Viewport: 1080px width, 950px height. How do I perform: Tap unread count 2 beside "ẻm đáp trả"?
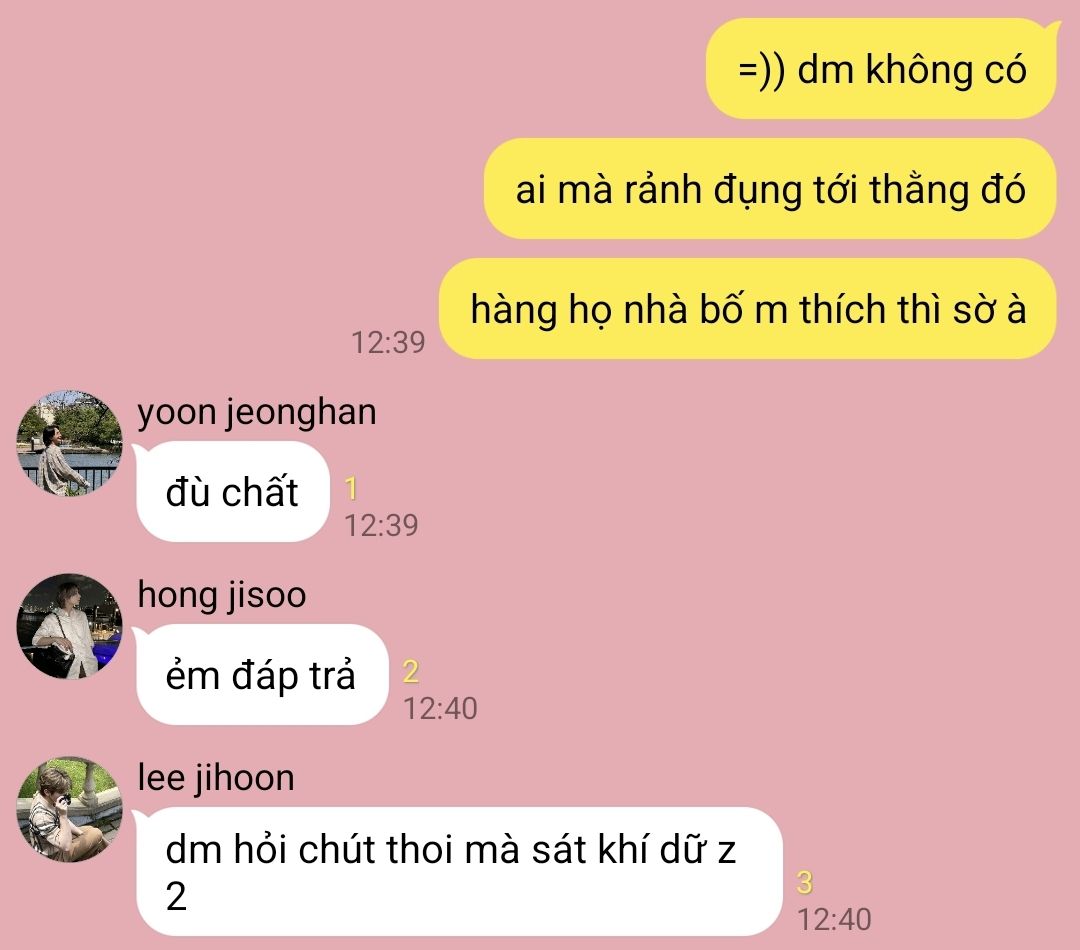click(x=411, y=672)
